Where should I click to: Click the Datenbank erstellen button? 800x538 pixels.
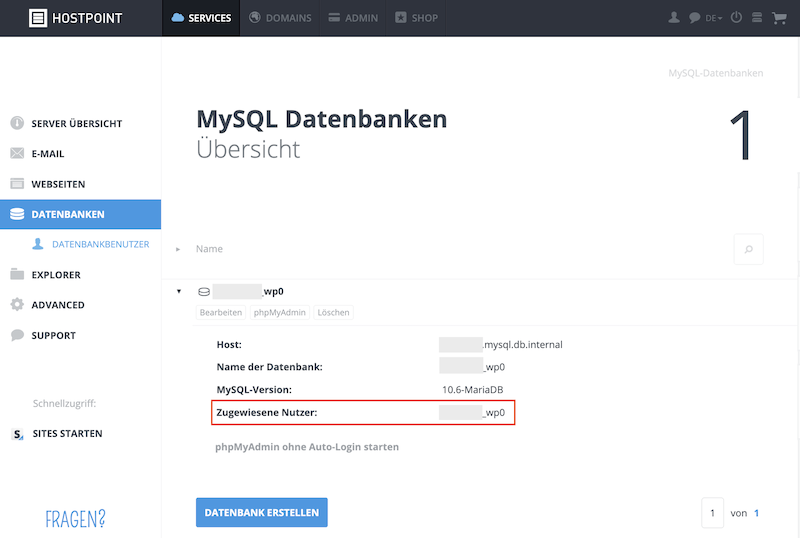pos(262,512)
